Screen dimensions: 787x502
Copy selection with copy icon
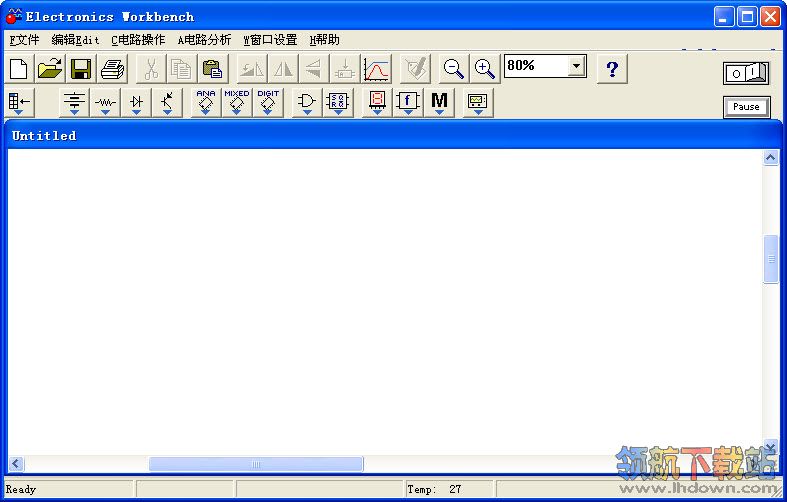click(x=181, y=69)
